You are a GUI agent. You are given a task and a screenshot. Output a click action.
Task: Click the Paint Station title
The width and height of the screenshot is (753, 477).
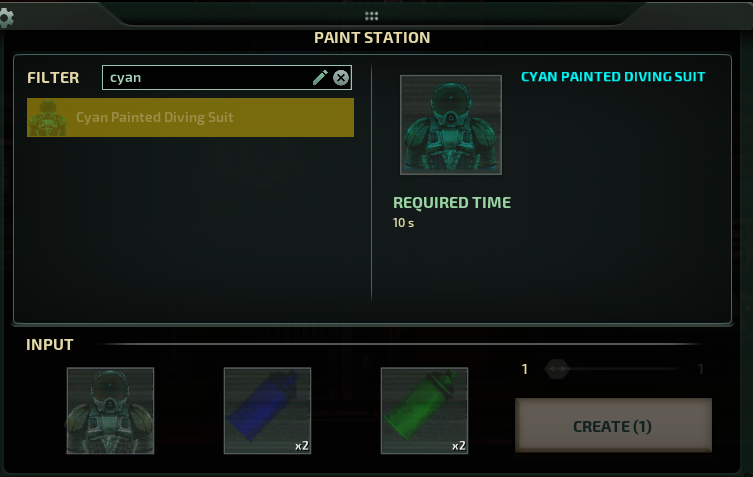(x=372, y=38)
